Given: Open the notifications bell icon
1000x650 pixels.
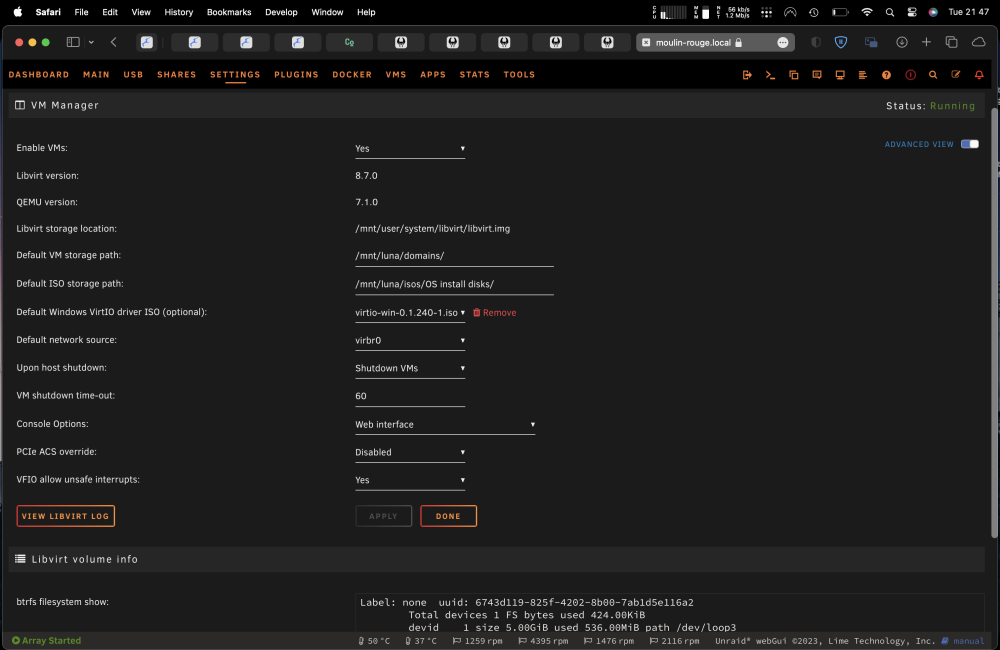Looking at the screenshot, I should [x=979, y=75].
